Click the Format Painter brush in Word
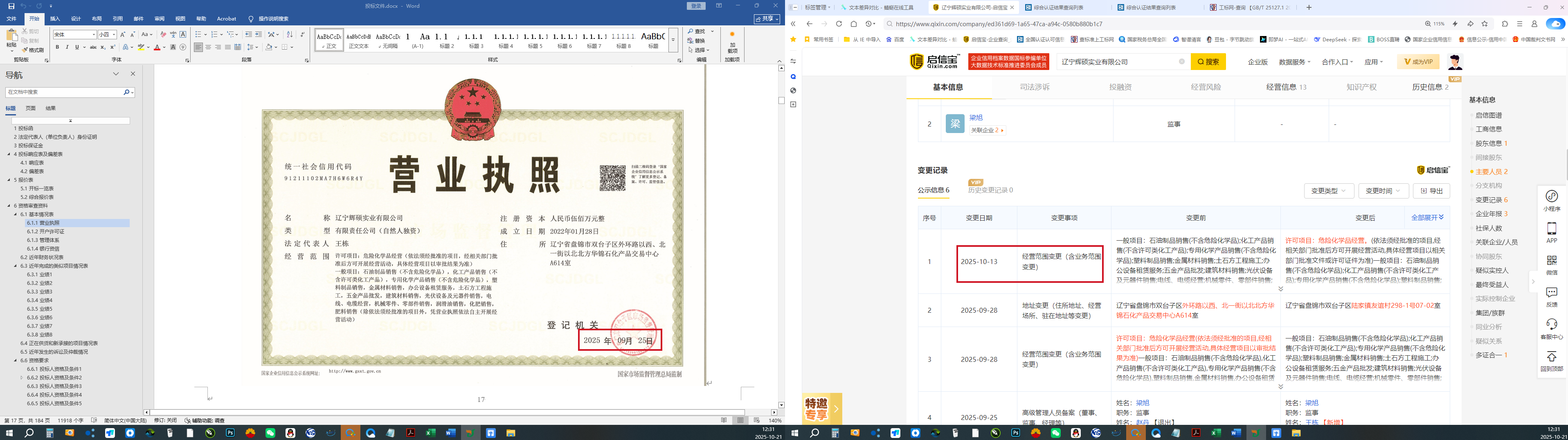The height and width of the screenshot is (440, 1568). point(33,50)
